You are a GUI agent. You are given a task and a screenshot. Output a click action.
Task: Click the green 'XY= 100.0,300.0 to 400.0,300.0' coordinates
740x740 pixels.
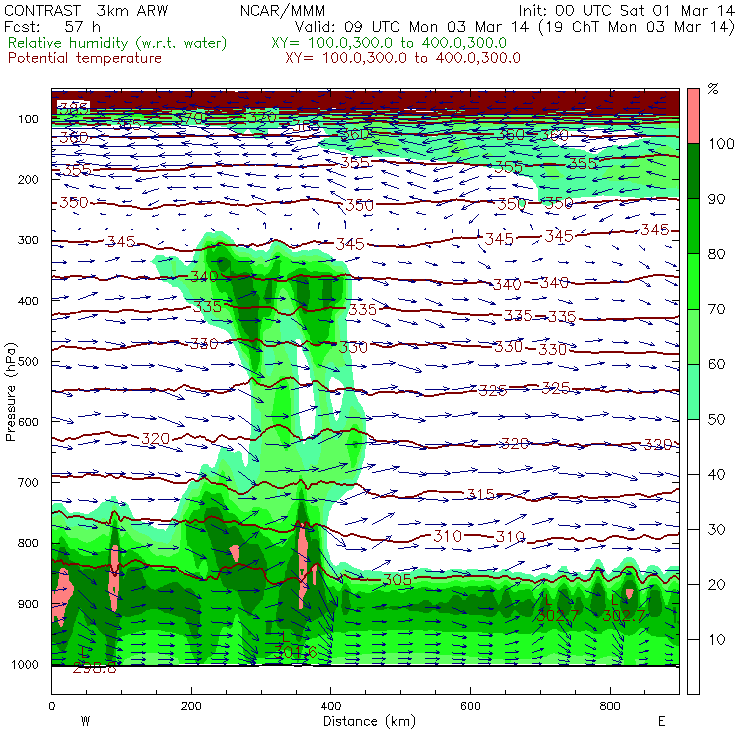point(389,43)
